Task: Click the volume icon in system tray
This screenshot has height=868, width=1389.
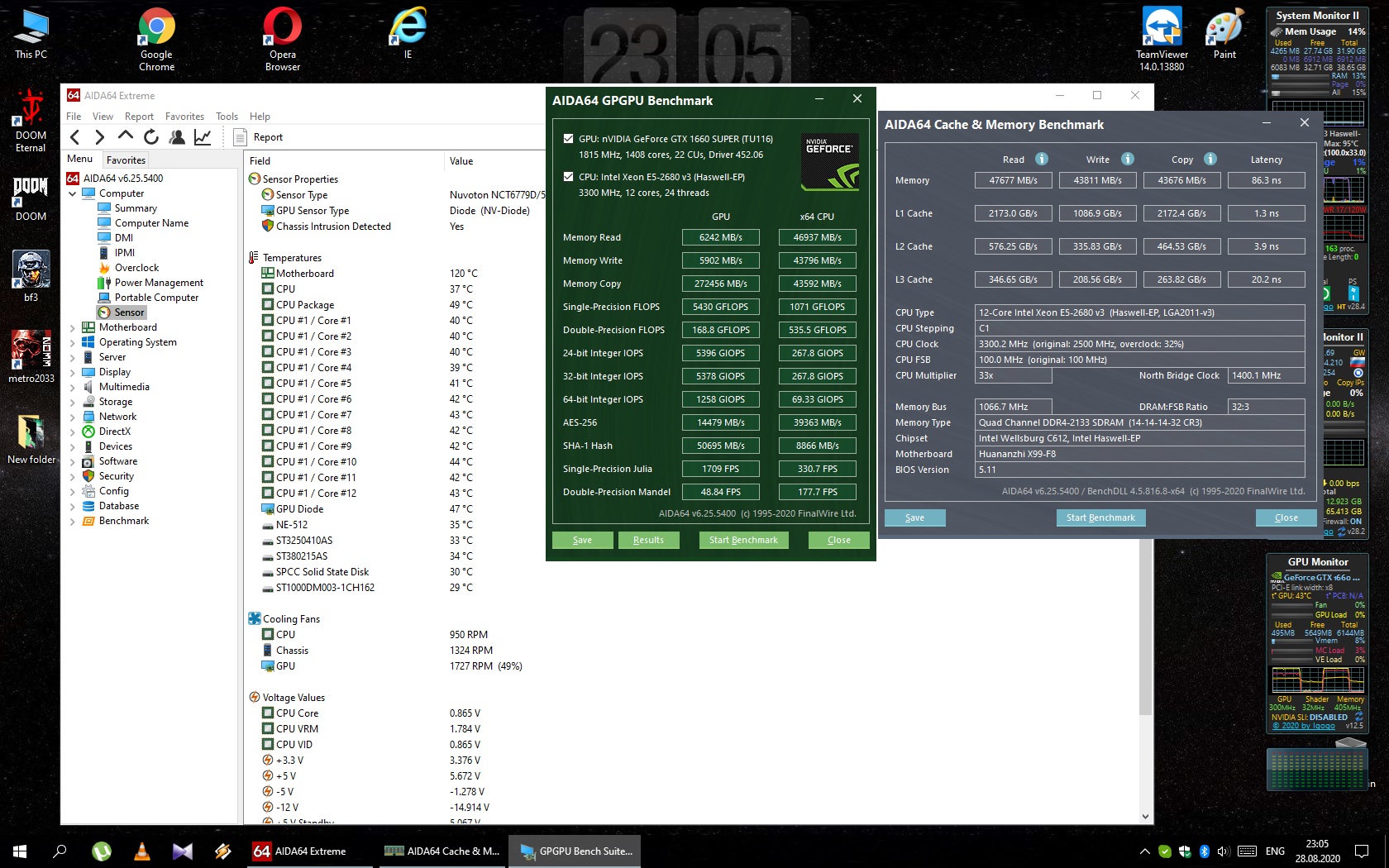Action: pyautogui.click(x=1224, y=851)
